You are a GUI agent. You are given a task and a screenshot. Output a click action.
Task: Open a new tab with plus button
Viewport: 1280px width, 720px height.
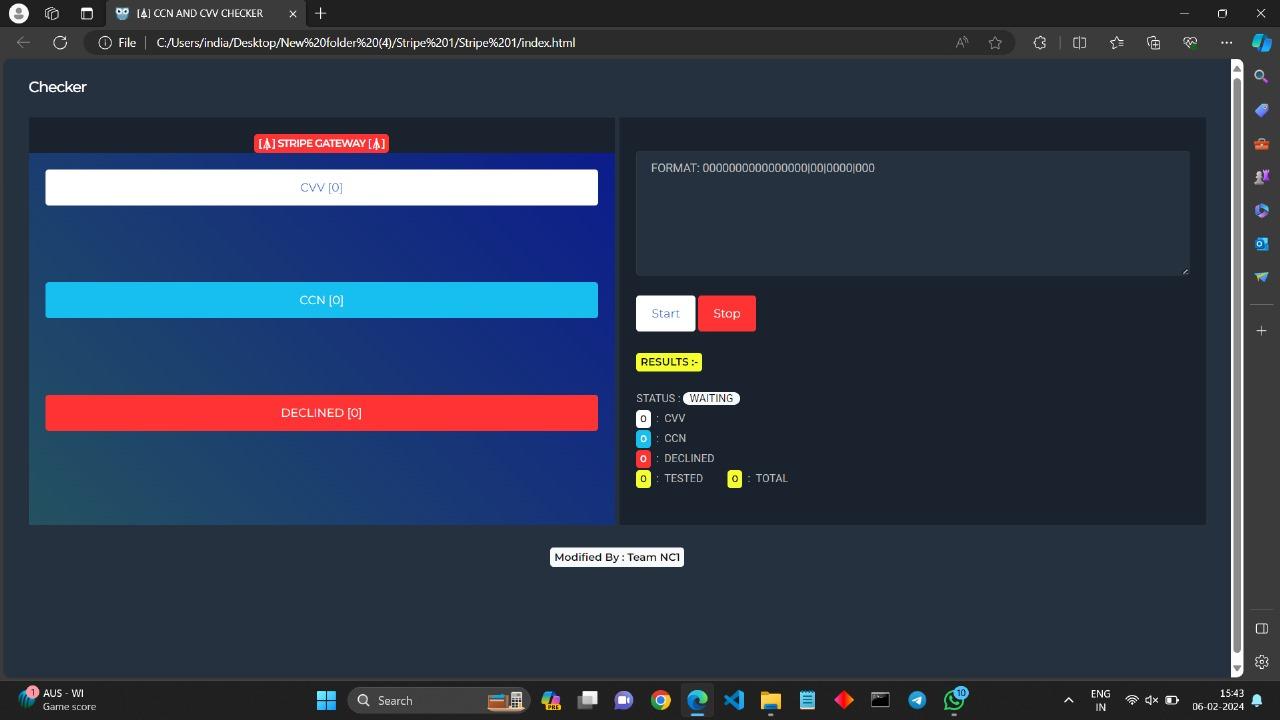[320, 13]
